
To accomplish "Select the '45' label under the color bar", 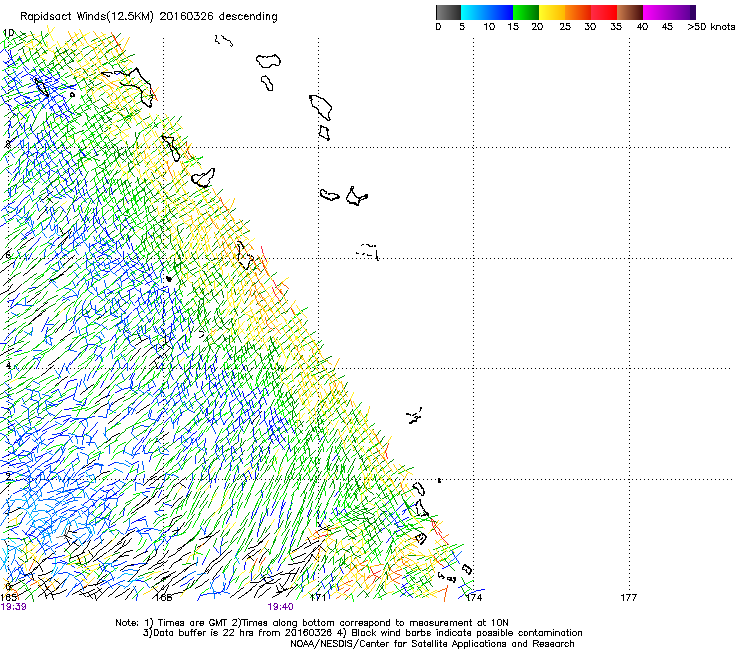I will click(x=667, y=27).
